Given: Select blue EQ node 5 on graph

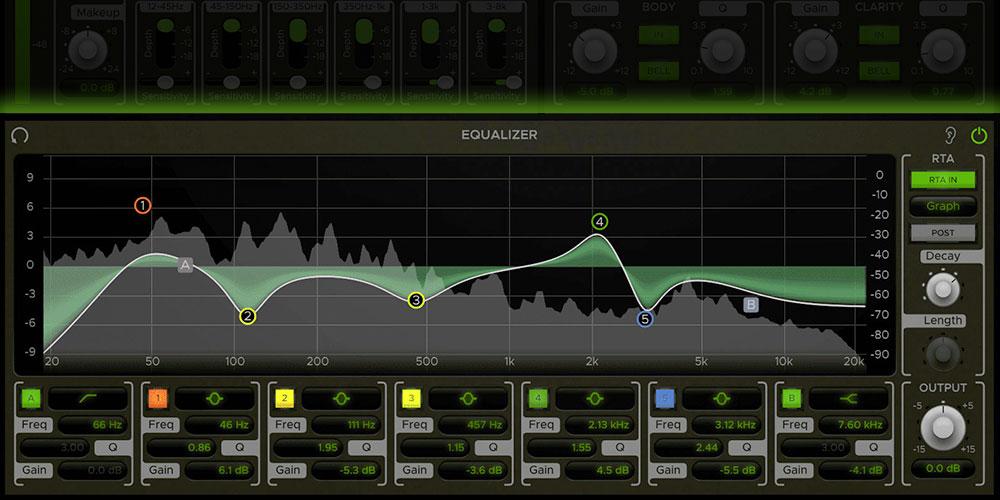Looking at the screenshot, I should 645,319.
